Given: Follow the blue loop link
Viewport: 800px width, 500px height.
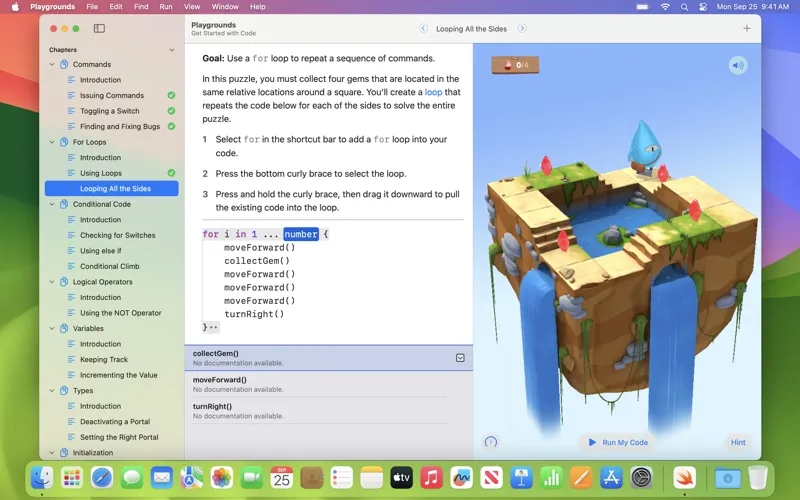Looking at the screenshot, I should click(433, 92).
